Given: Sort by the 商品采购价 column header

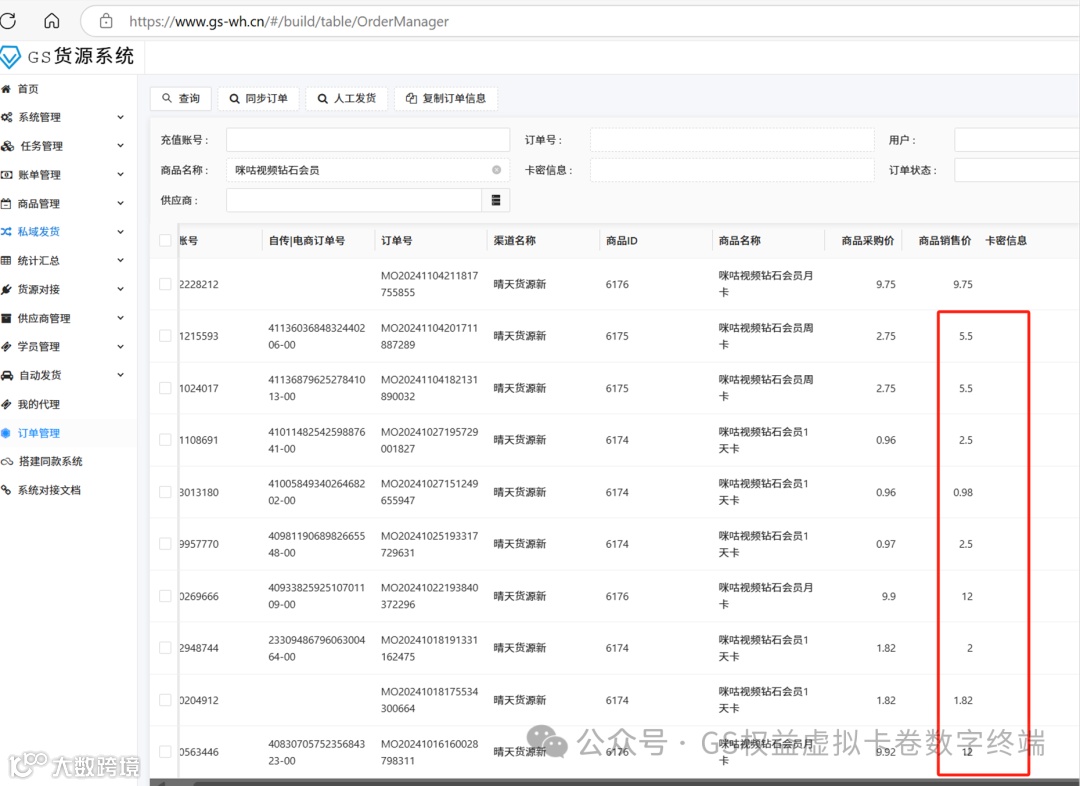Looking at the screenshot, I should point(868,240).
